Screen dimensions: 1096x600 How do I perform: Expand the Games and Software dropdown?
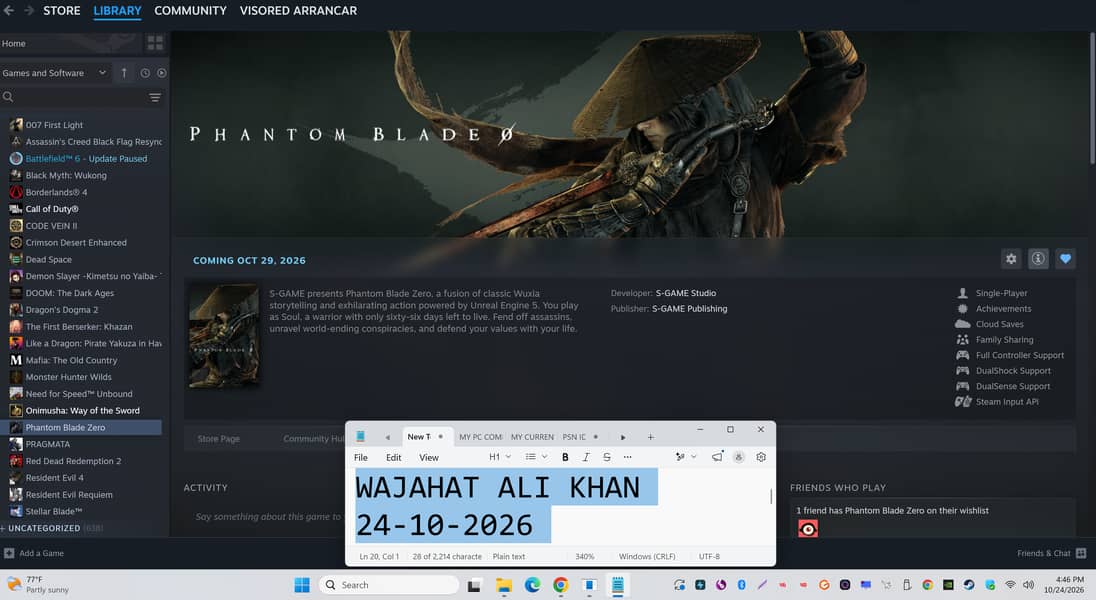coord(55,73)
